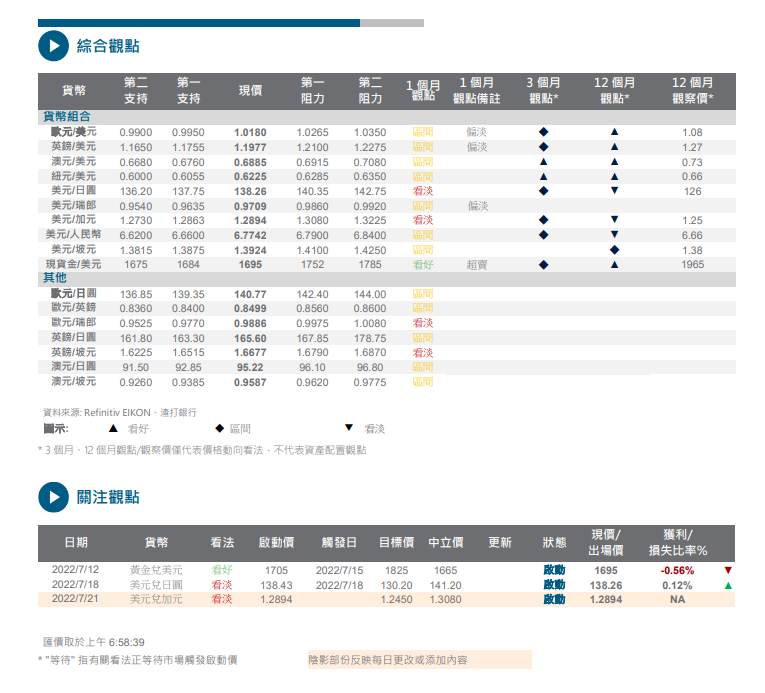Click the legend diamond for 區間

pyautogui.click(x=218, y=428)
